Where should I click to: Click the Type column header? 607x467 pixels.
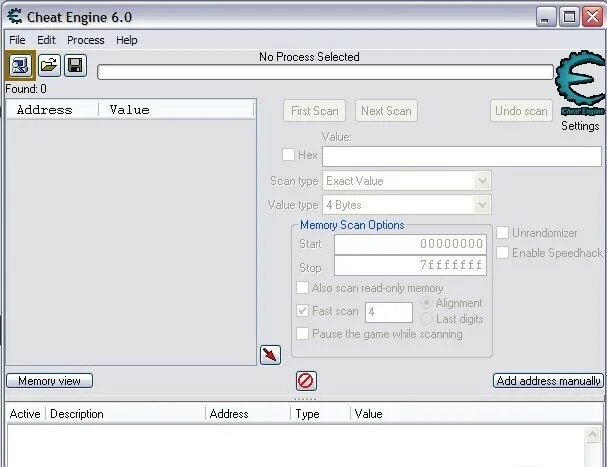pos(320,414)
